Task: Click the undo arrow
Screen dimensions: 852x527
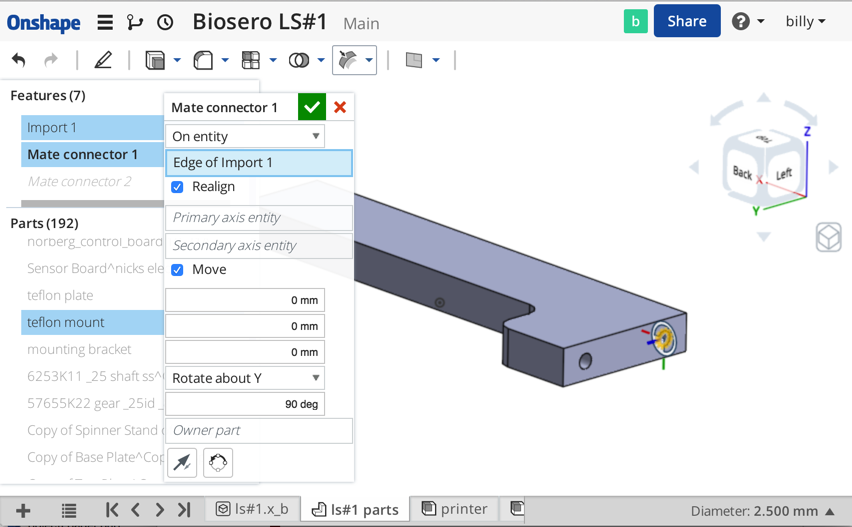Action: pos(18,60)
